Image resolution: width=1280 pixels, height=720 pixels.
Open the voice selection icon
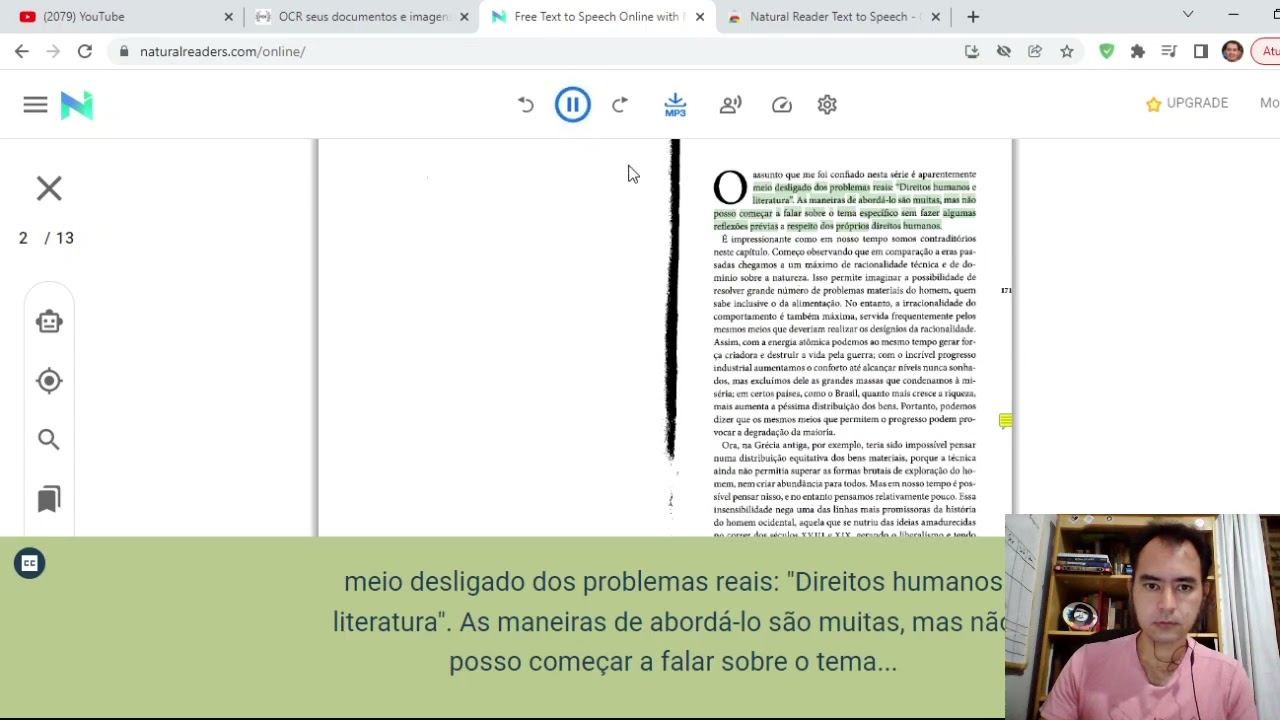click(x=731, y=104)
